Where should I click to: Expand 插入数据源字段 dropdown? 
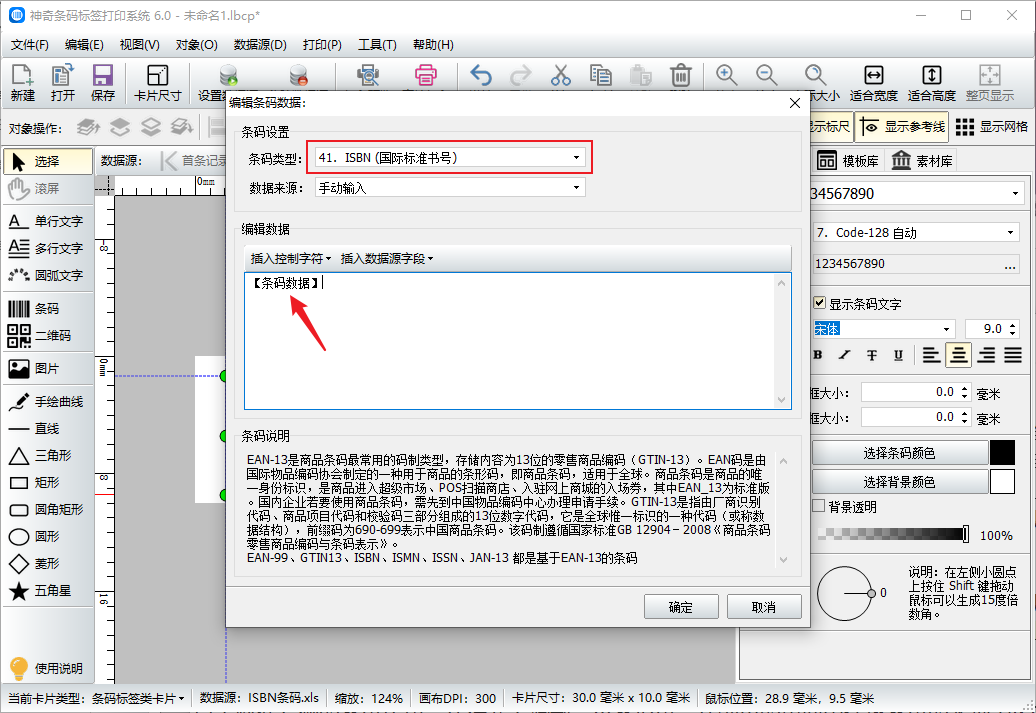pyautogui.click(x=387, y=258)
